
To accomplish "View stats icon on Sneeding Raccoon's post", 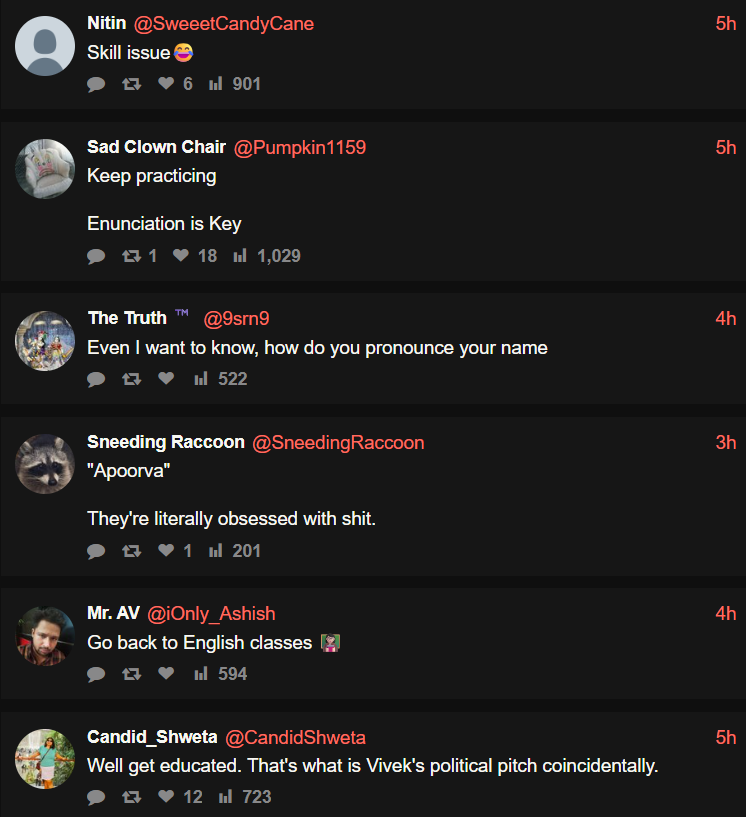I will click(215, 551).
